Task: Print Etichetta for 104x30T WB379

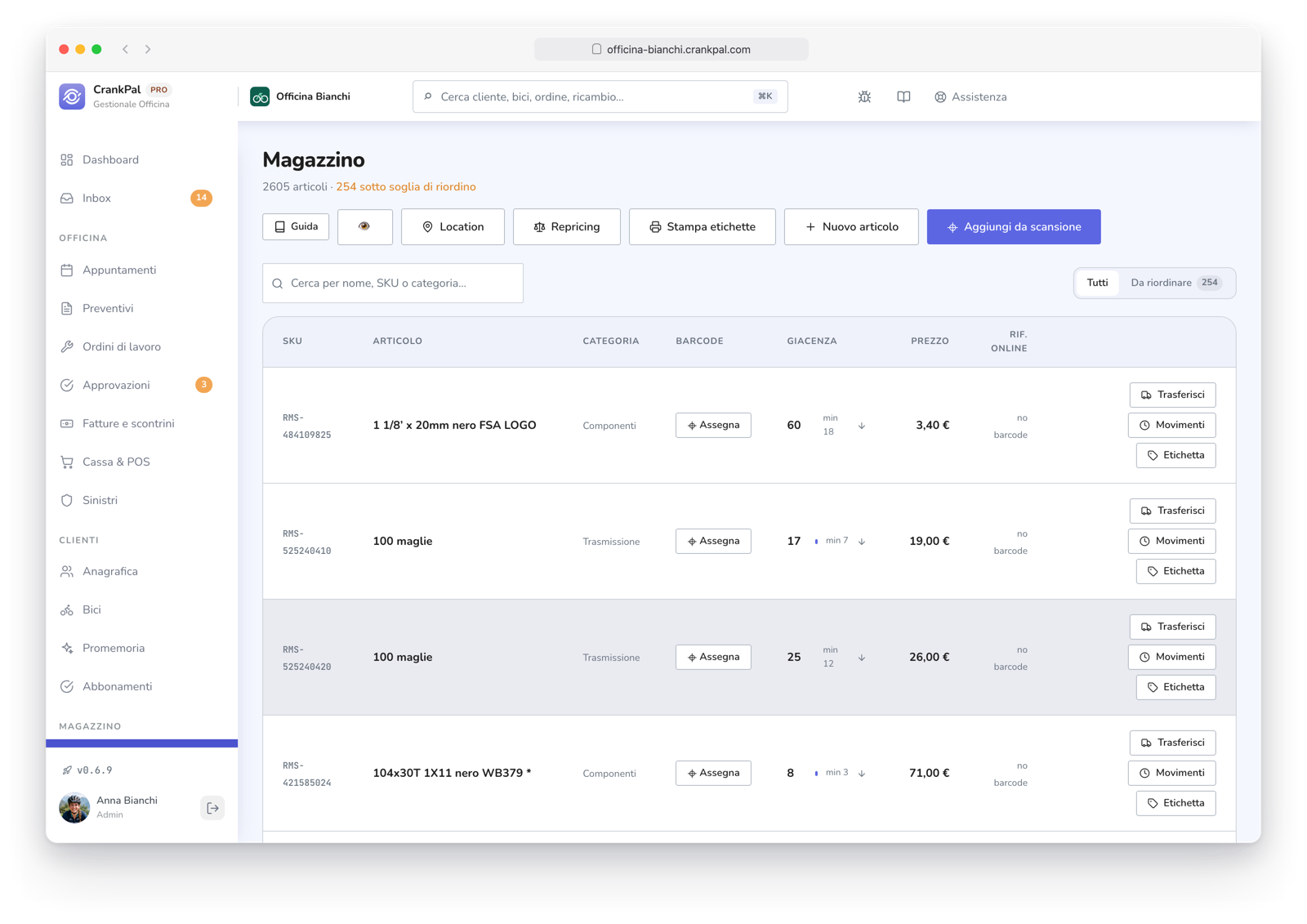Action: (x=1175, y=803)
